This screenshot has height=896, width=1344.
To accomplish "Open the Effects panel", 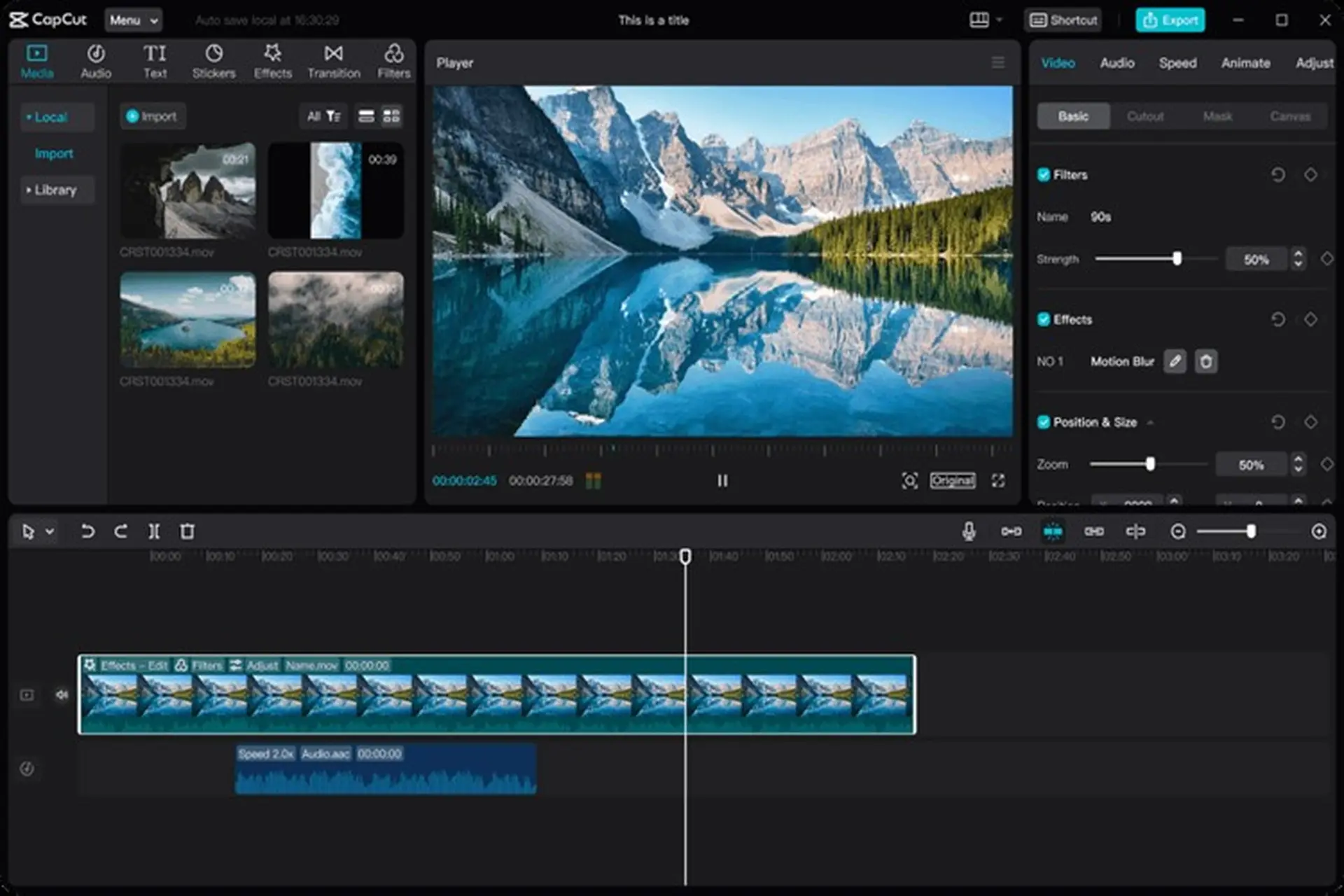I will (273, 59).
